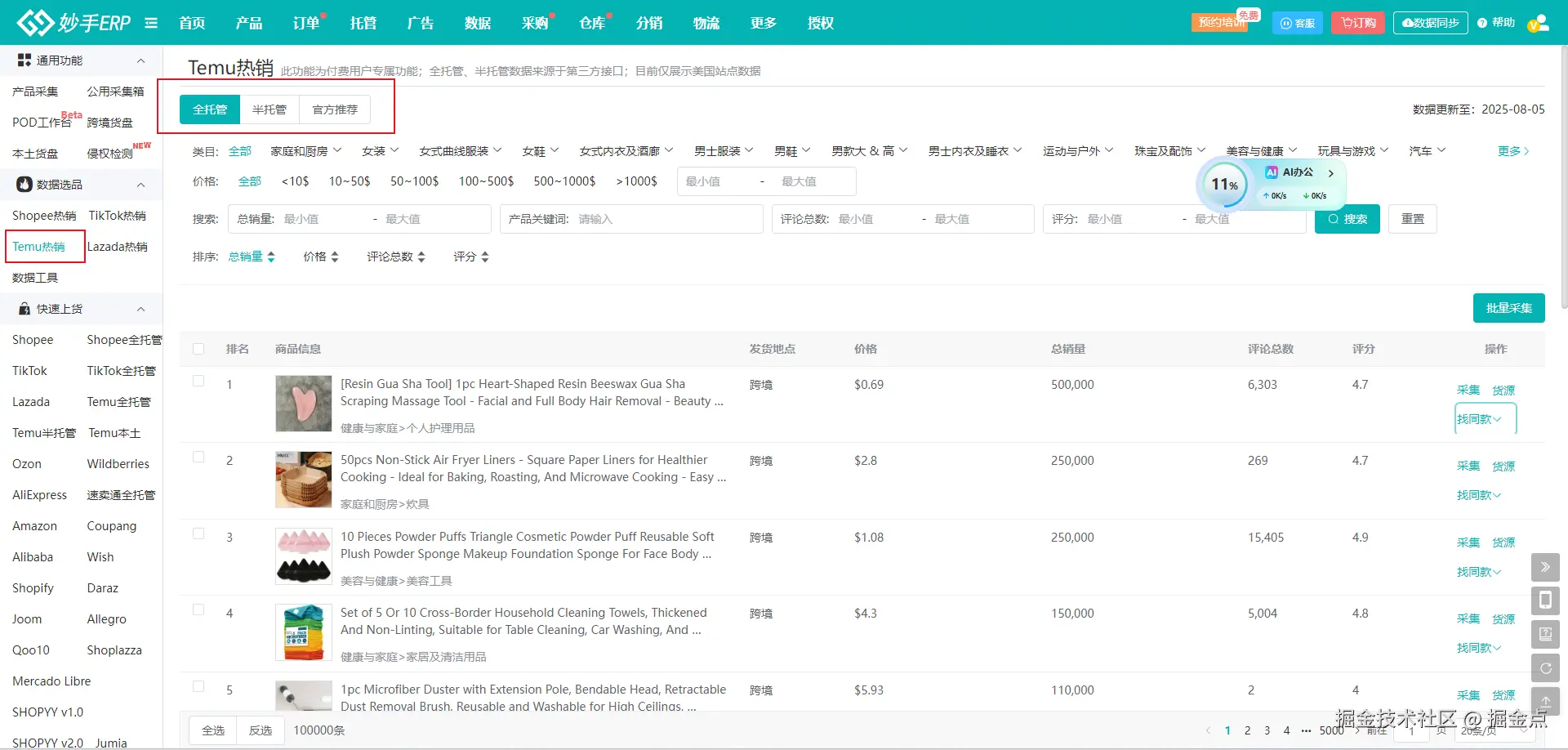Open Temu热销 in the sidebar

pos(38,247)
